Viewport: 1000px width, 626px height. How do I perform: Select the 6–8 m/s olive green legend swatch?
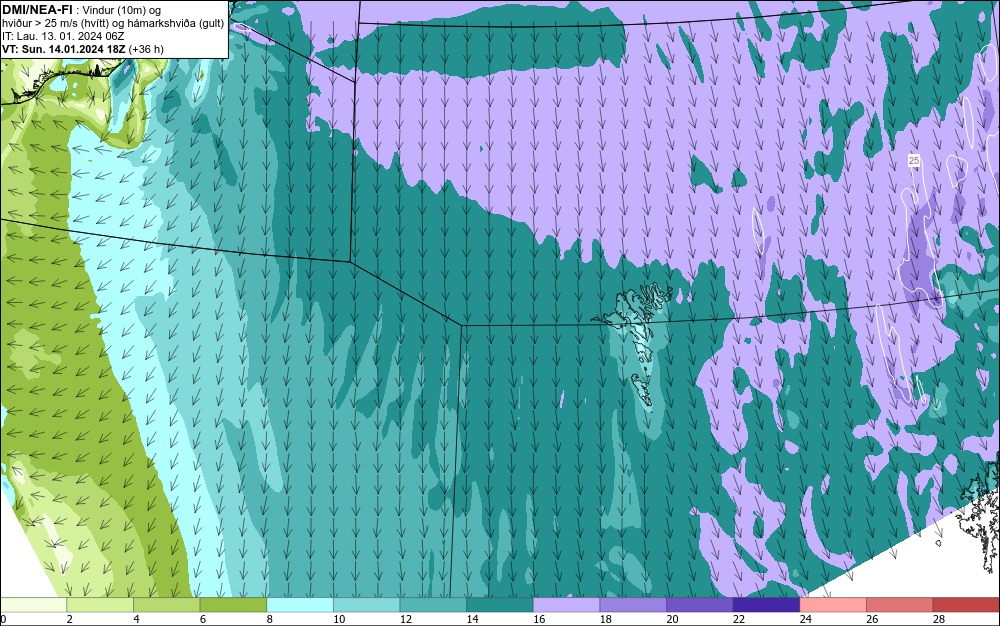233,605
